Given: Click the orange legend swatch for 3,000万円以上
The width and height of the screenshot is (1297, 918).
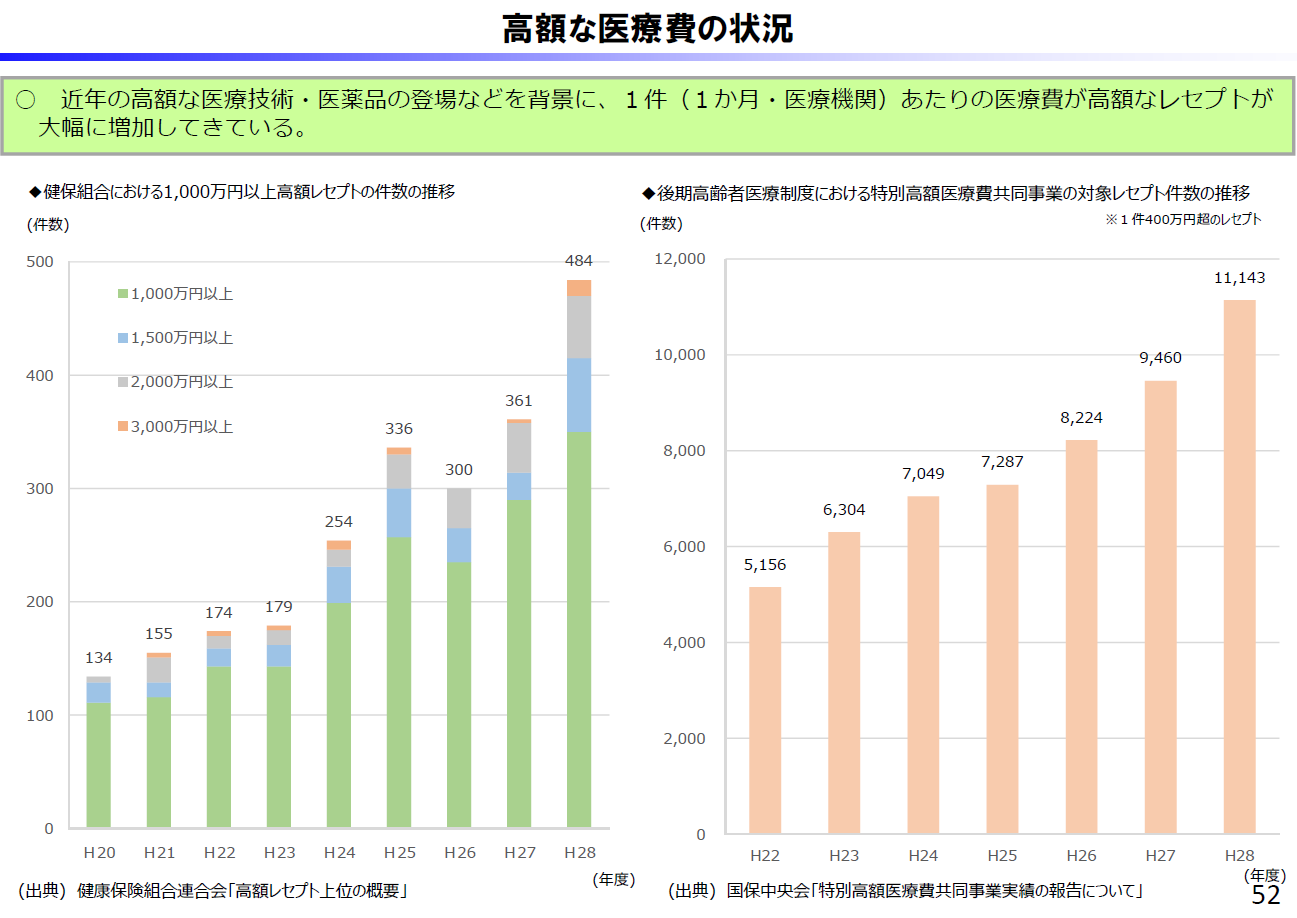Looking at the screenshot, I should (123, 426).
